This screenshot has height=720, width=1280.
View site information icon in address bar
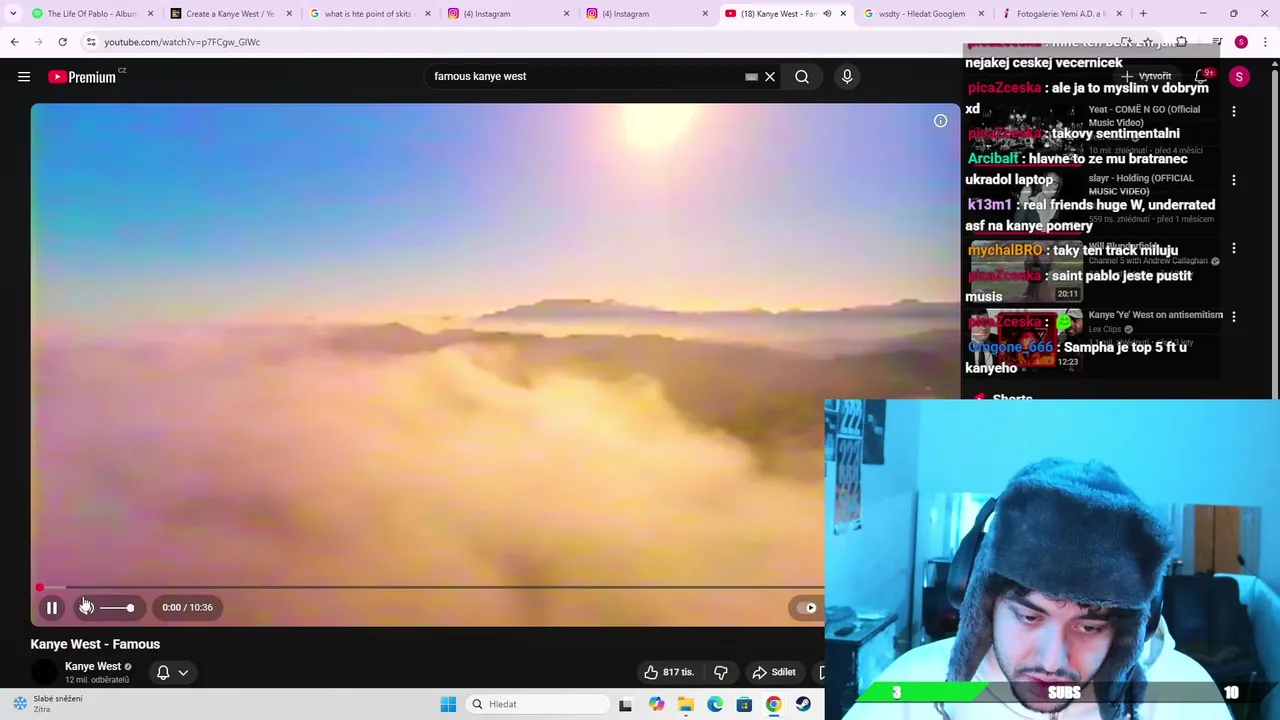coord(91,42)
